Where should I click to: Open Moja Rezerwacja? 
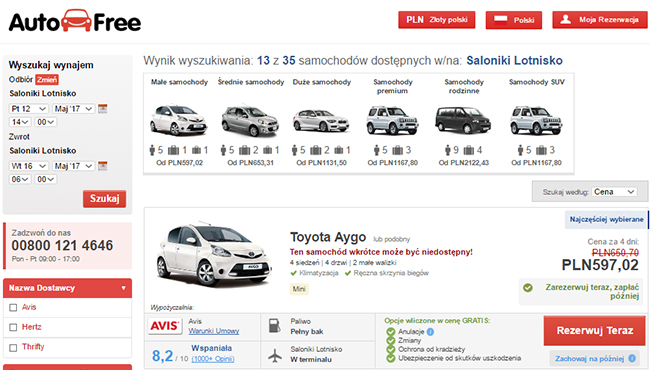click(599, 19)
